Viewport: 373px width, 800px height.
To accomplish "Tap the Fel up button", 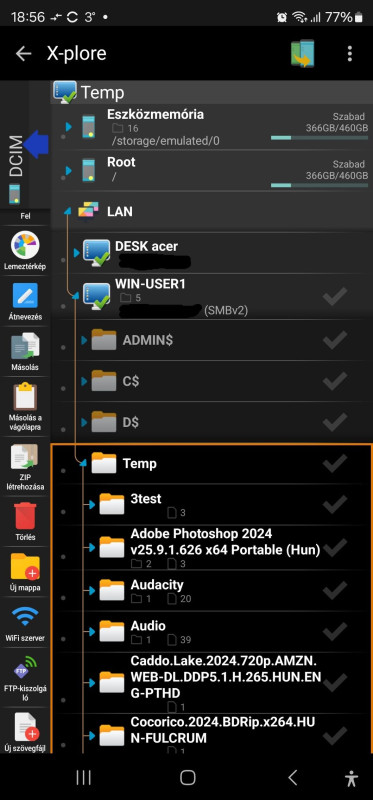I will [x=25, y=216].
